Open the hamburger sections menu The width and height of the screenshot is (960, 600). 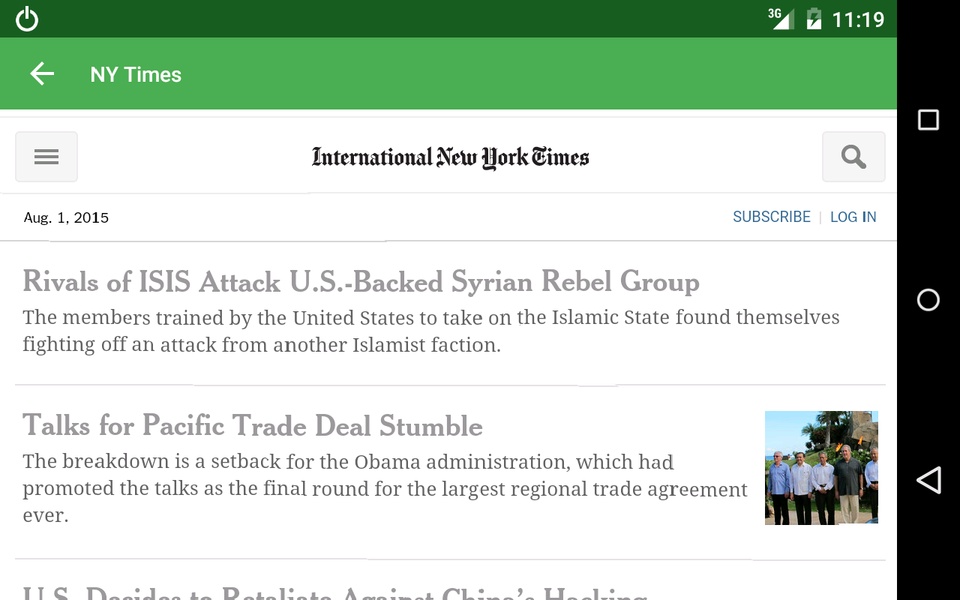click(47, 157)
